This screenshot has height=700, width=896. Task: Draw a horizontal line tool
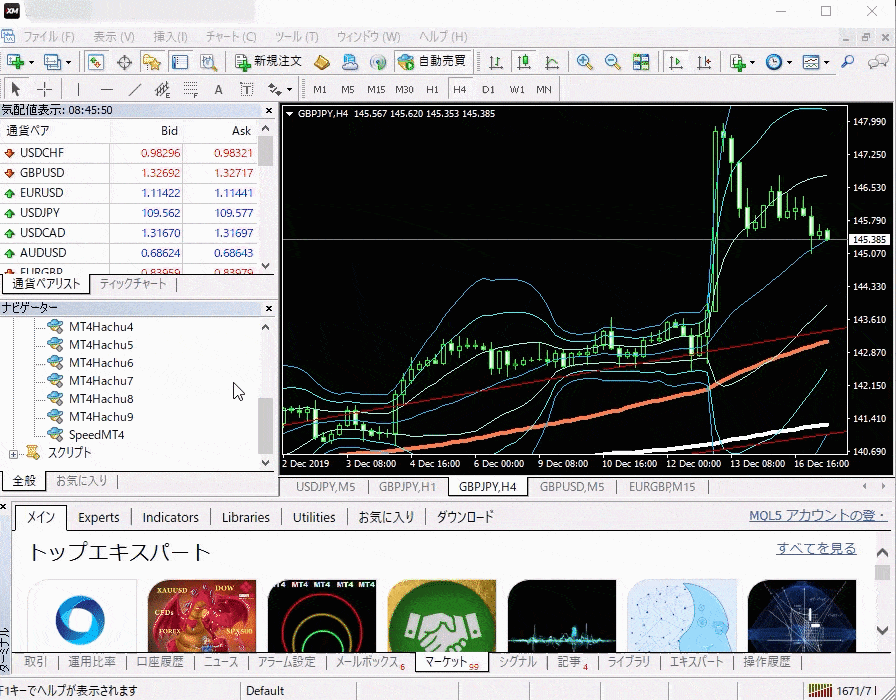(106, 89)
